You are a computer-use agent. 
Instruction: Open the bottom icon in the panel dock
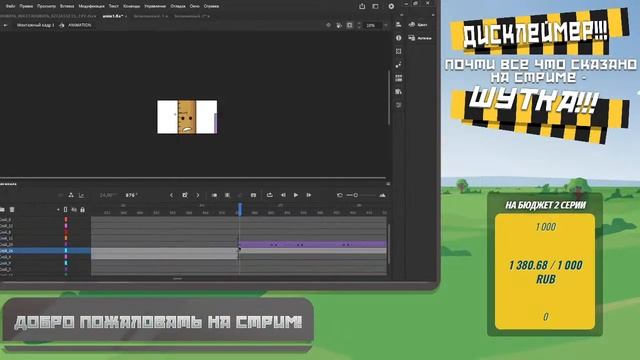tap(399, 105)
